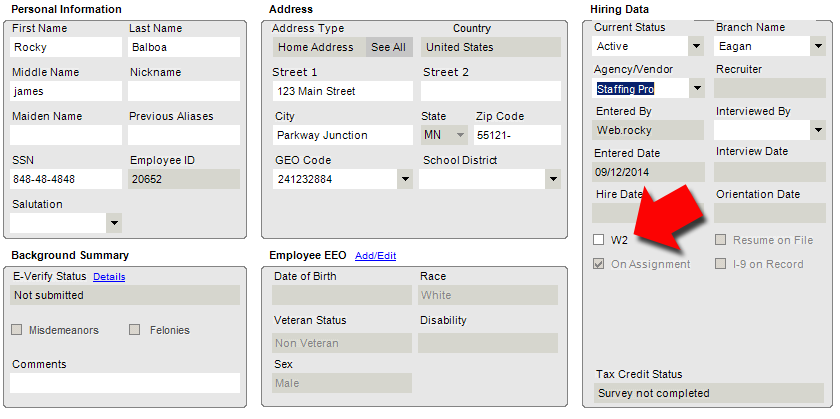This screenshot has height=419, width=840.
Task: Check the Felonies box
Action: click(134, 330)
